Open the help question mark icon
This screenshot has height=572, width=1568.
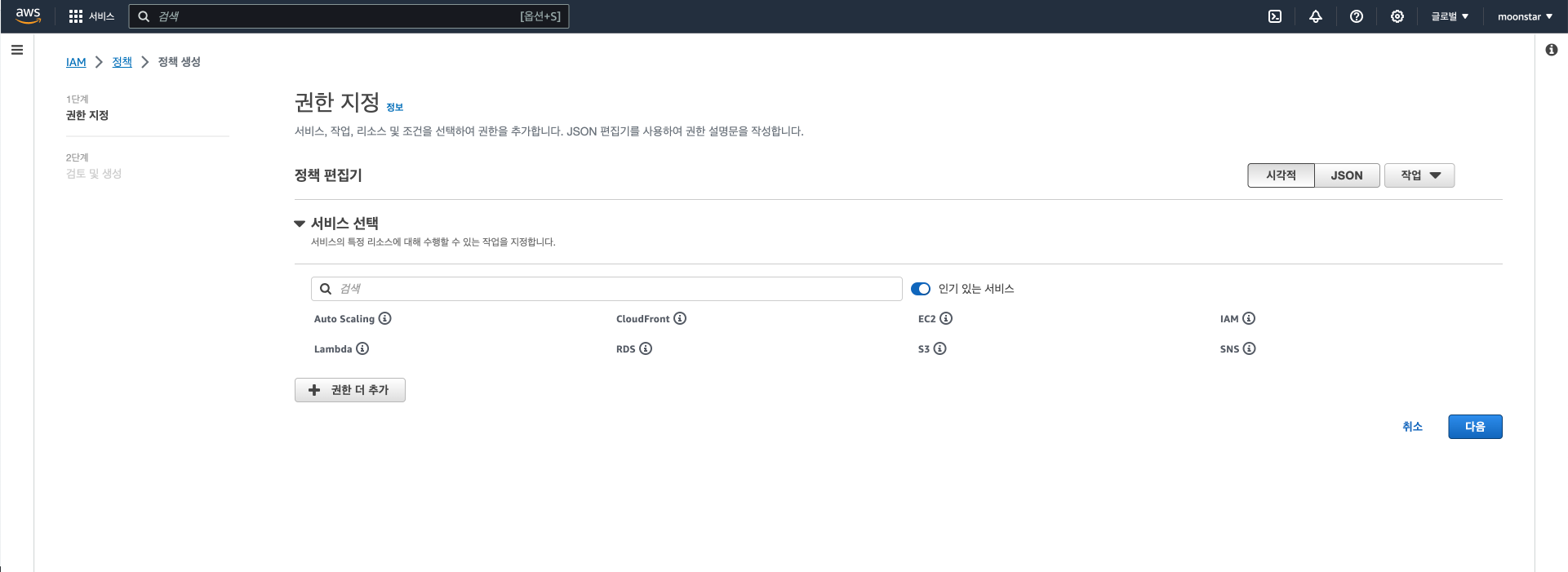[x=1357, y=16]
